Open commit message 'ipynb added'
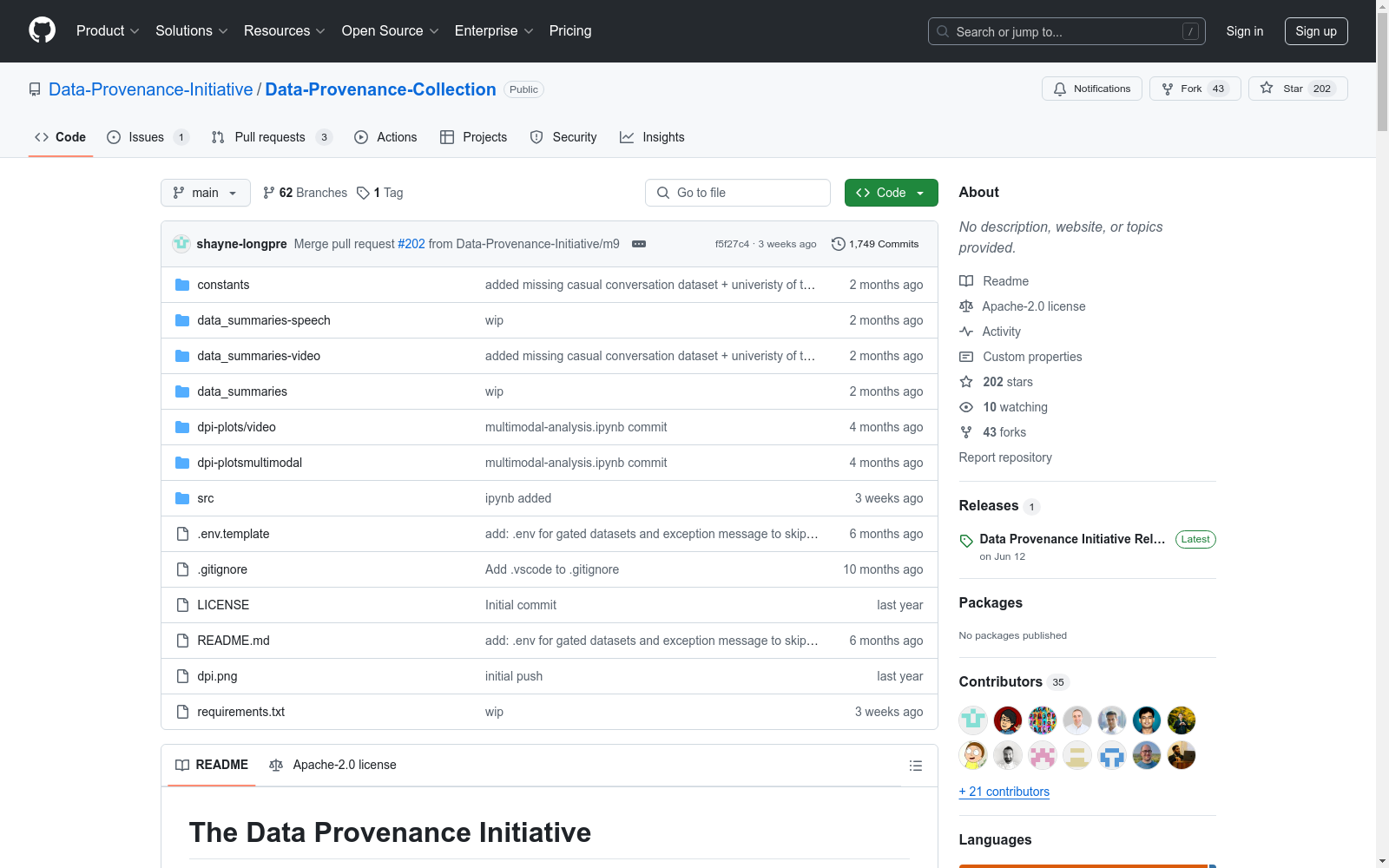 point(518,498)
